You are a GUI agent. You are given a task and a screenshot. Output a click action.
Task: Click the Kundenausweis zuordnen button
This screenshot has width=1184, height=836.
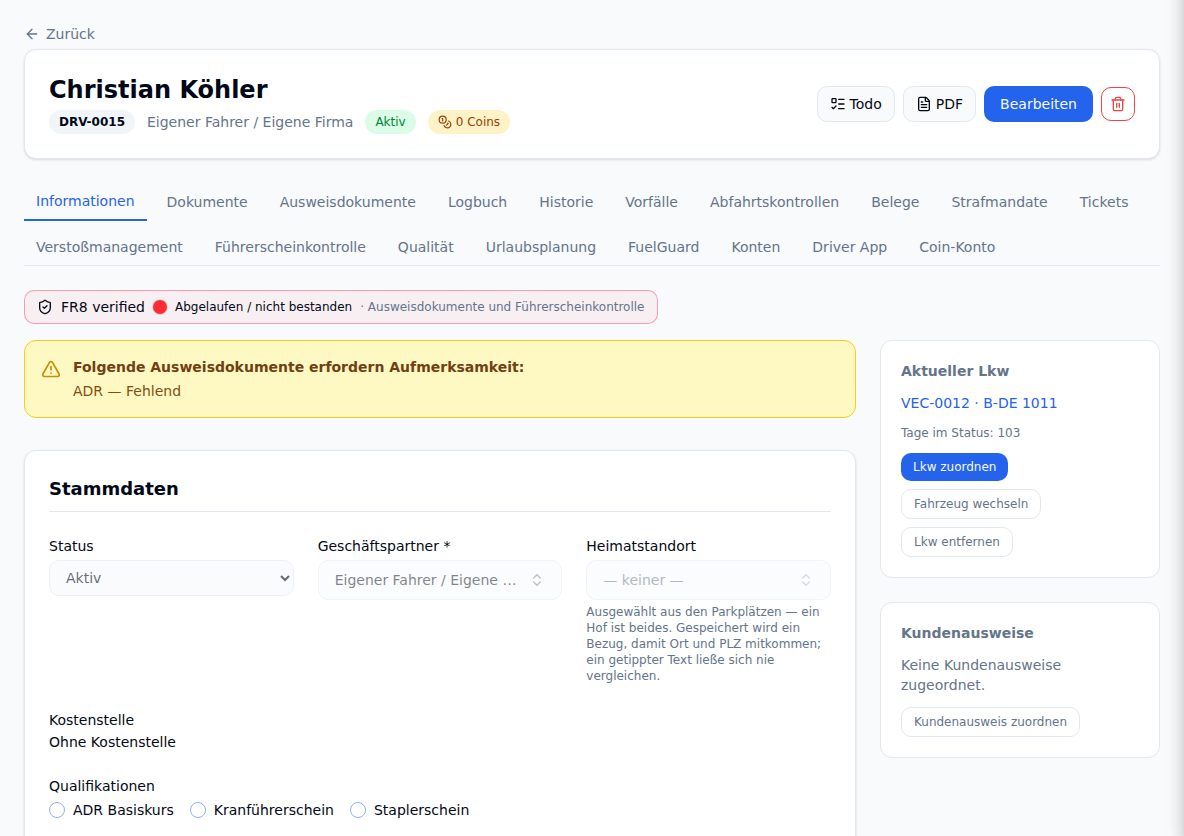(x=990, y=722)
